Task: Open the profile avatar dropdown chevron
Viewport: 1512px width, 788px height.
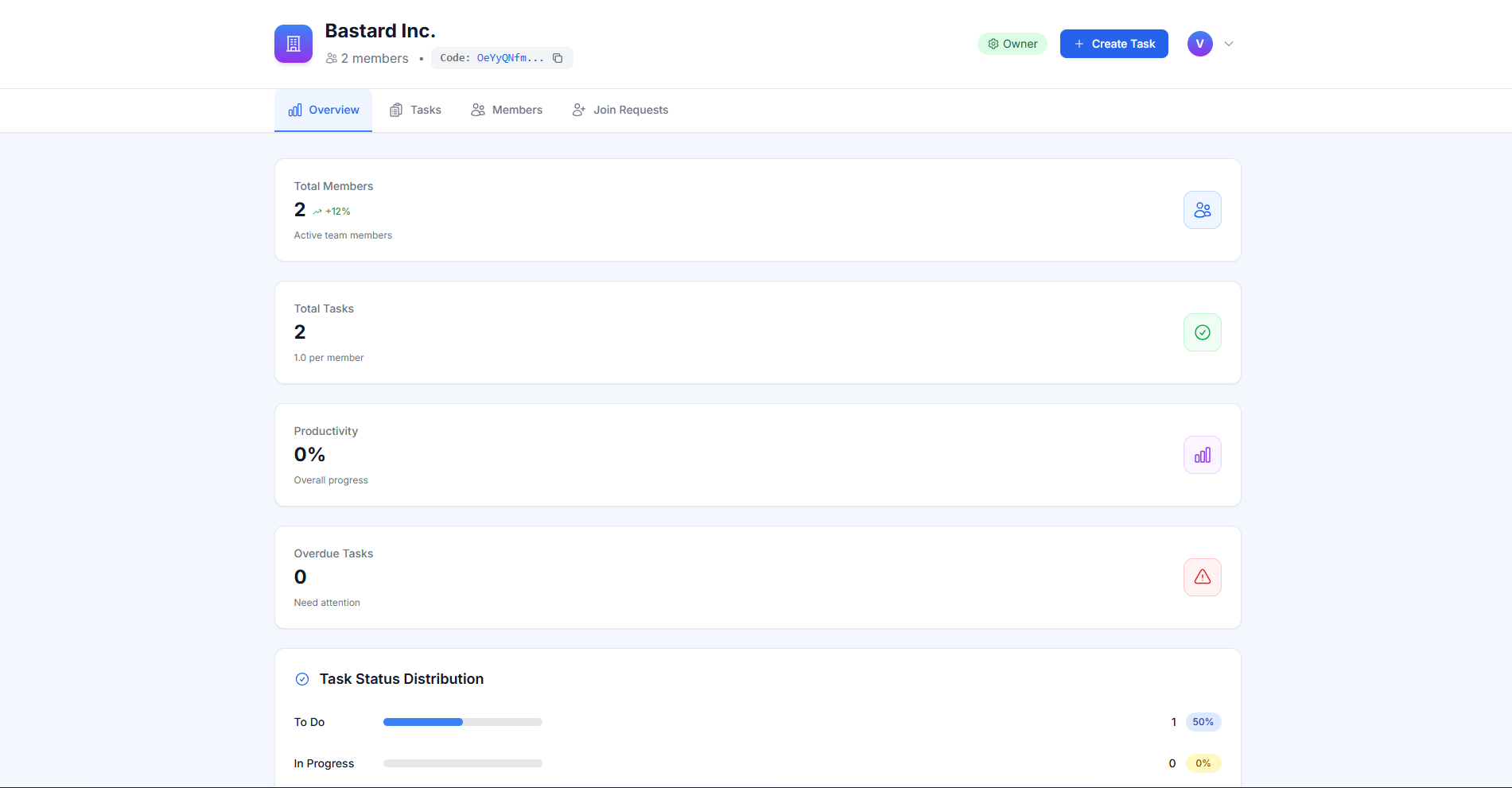Action: point(1229,44)
